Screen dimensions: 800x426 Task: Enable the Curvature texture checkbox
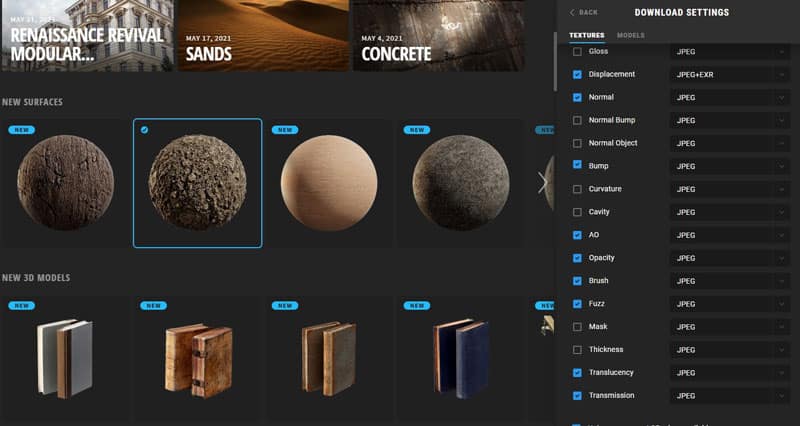[x=577, y=189]
